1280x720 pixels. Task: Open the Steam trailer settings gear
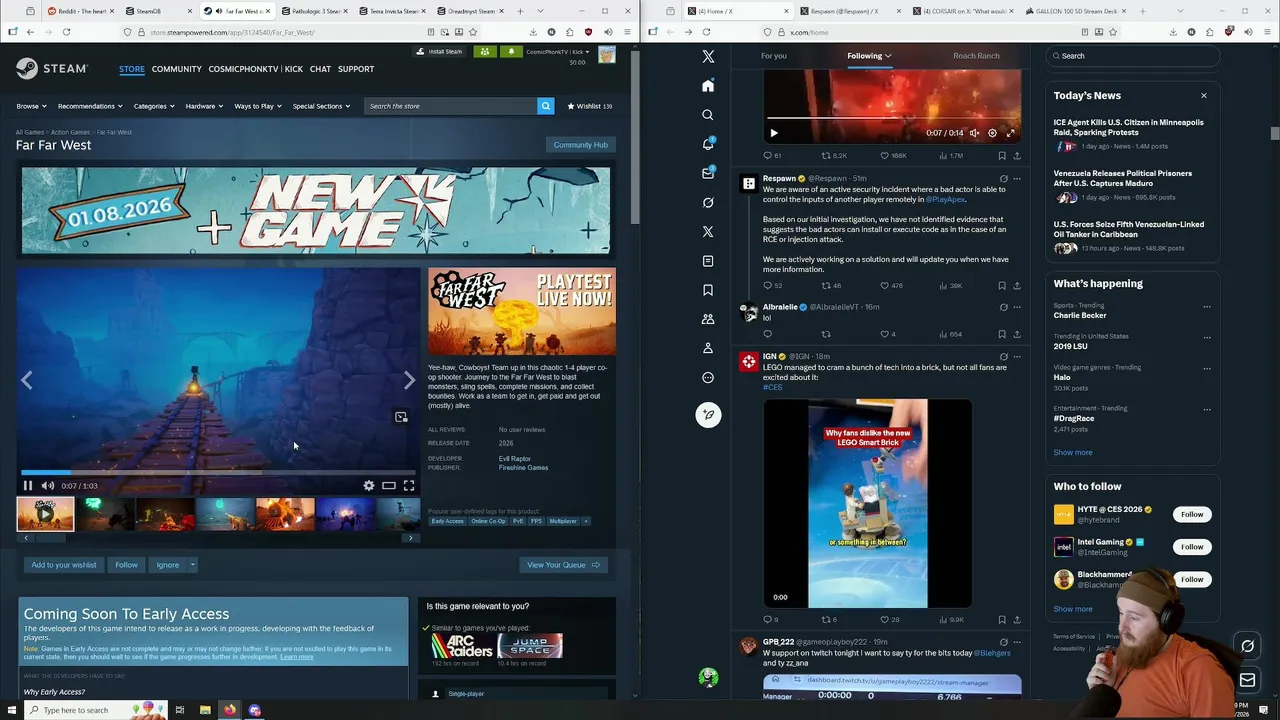pyautogui.click(x=369, y=486)
